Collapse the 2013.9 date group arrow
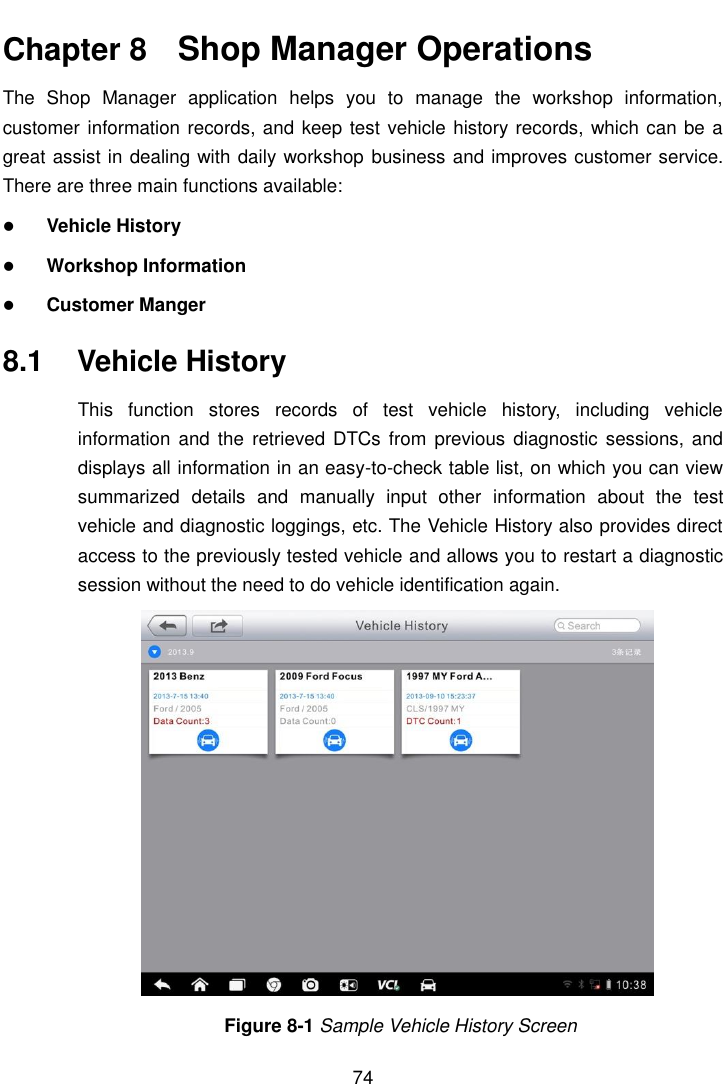The image size is (726, 1084). (155, 651)
